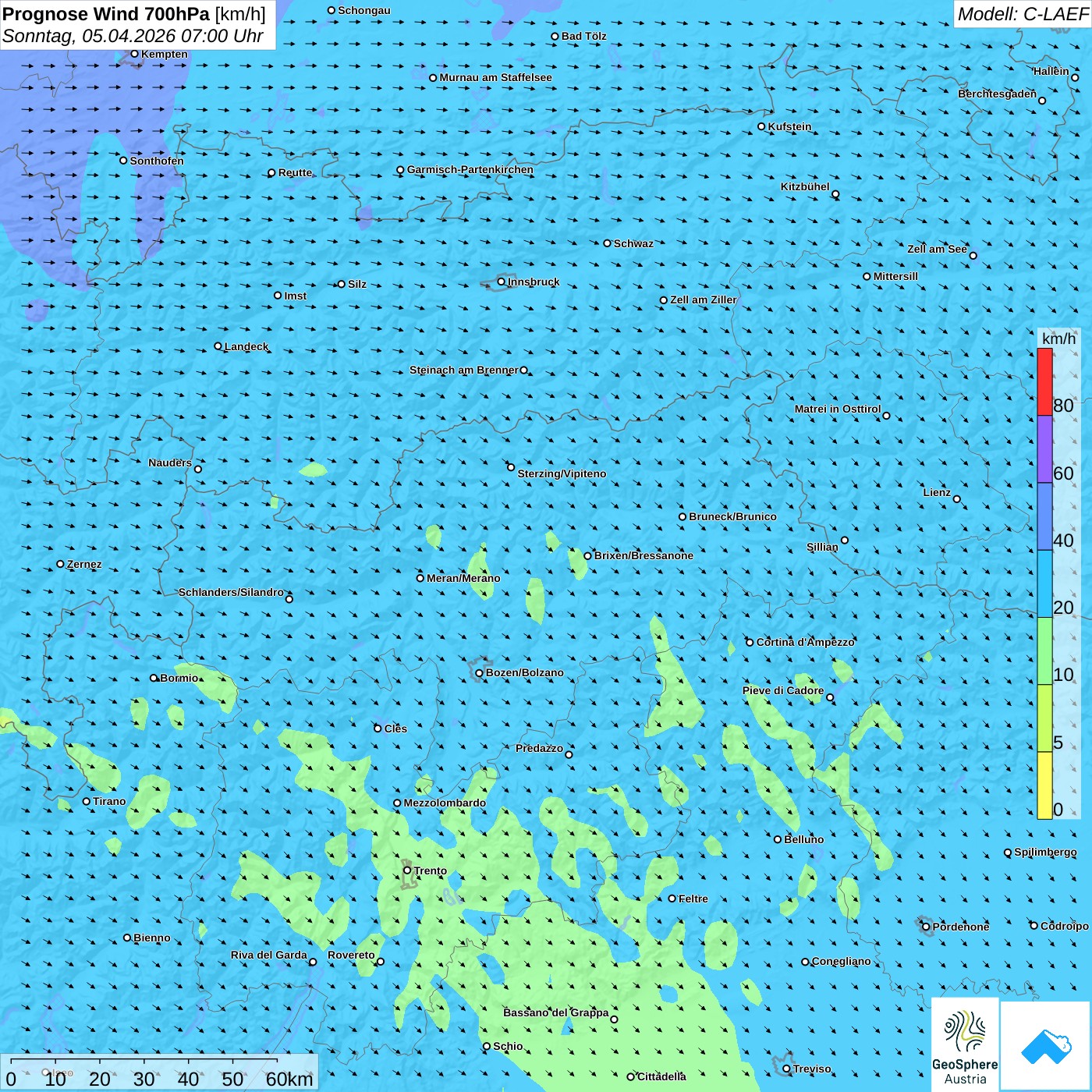Image resolution: width=1092 pixels, height=1092 pixels.
Task: Click the purple 60 km/h legend color
Action: point(1044,449)
